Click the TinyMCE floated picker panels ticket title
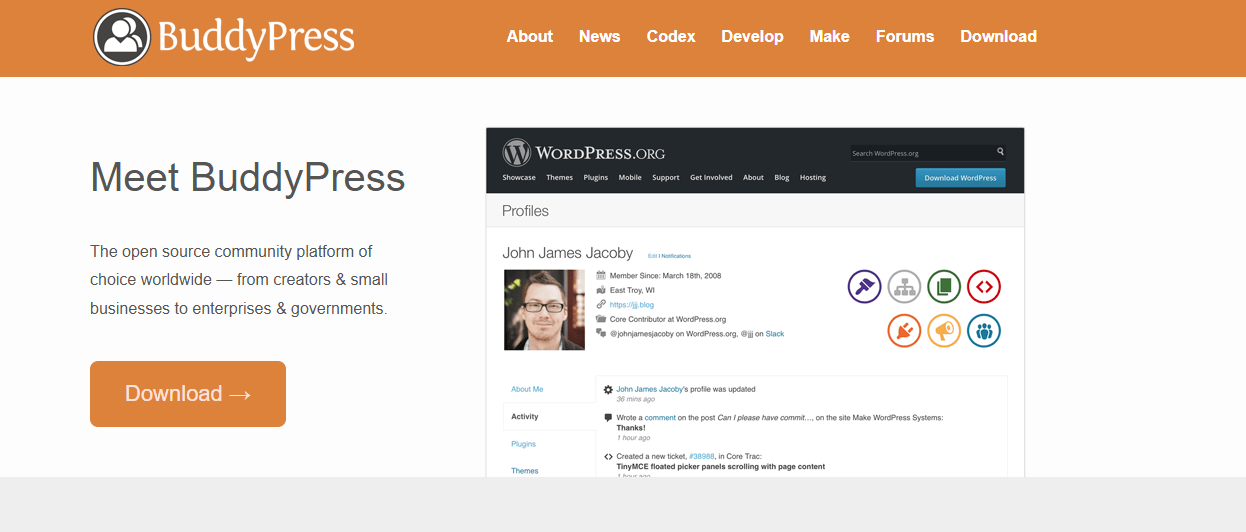This screenshot has width=1246, height=532. (721, 466)
